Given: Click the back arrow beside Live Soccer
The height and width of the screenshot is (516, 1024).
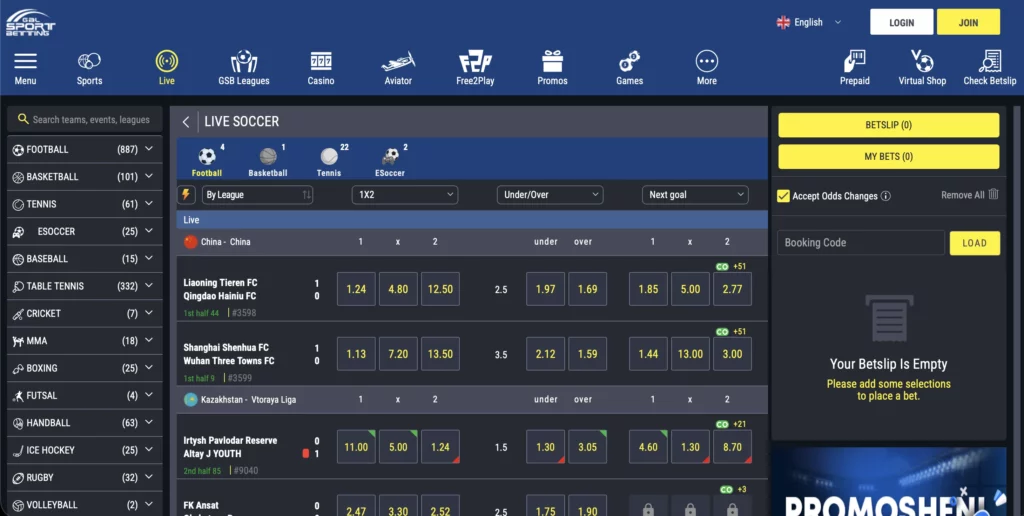Looking at the screenshot, I should 186,121.
